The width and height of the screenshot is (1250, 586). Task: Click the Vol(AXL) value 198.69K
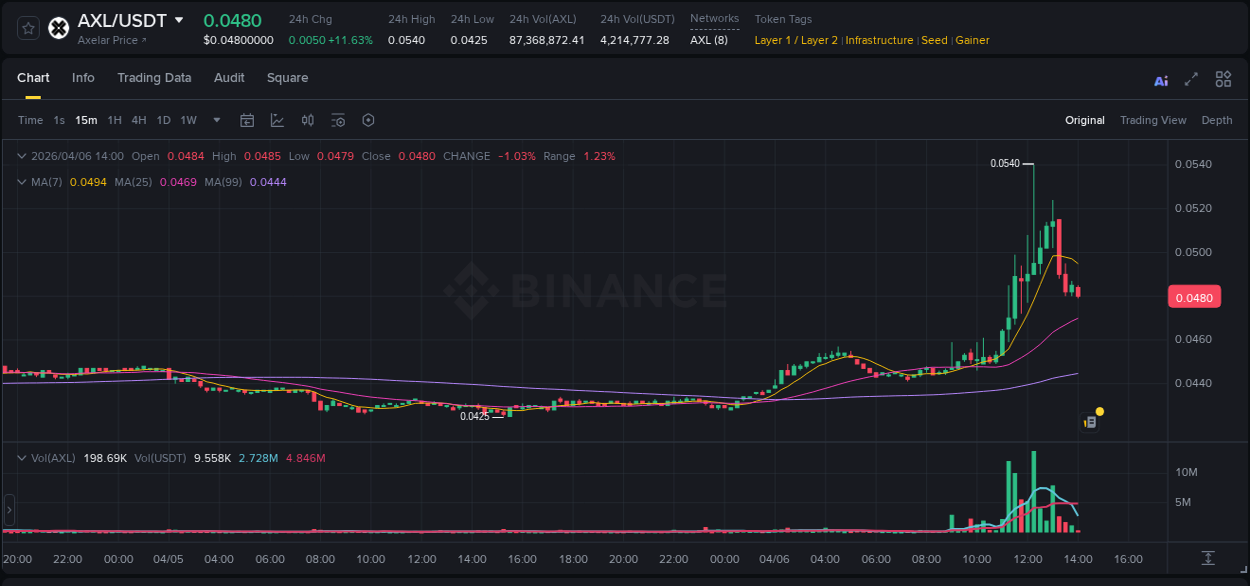tap(106, 458)
